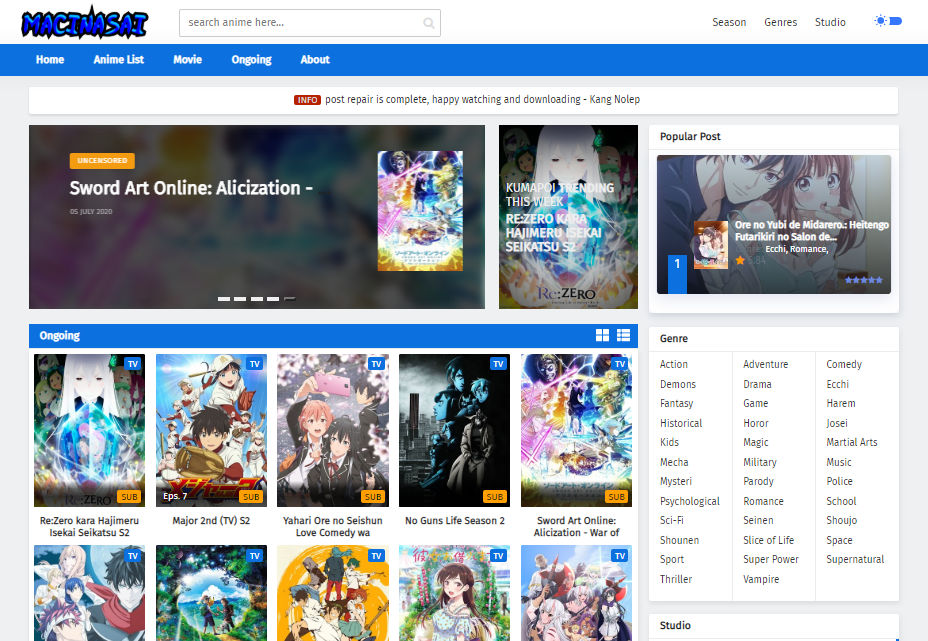Open the Movie tab

(188, 59)
